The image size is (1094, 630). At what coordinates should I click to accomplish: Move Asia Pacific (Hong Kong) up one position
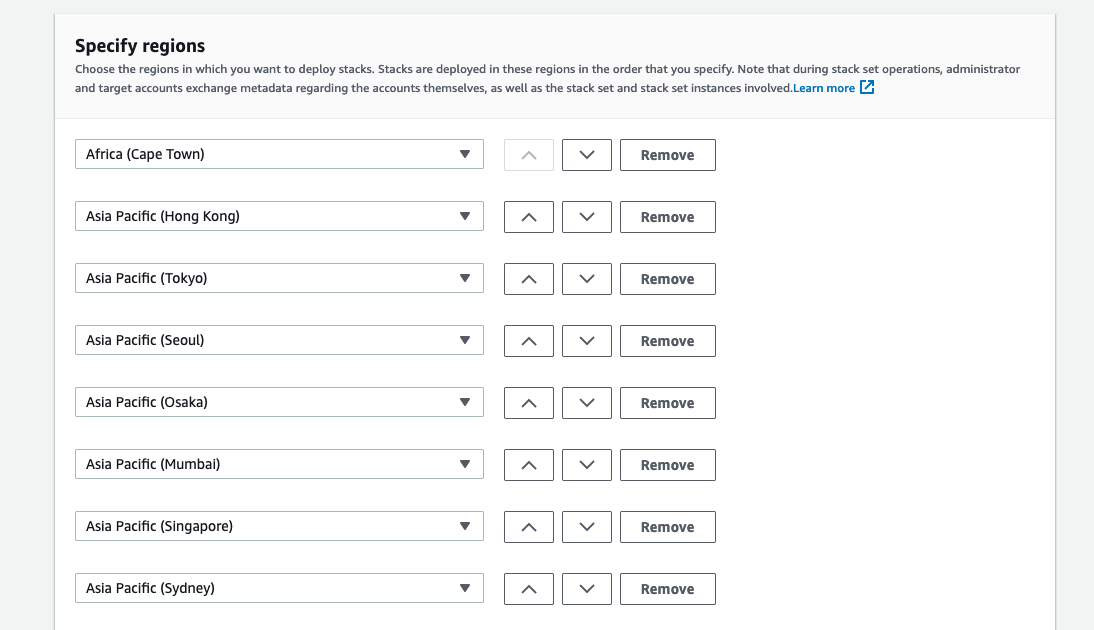tap(528, 216)
